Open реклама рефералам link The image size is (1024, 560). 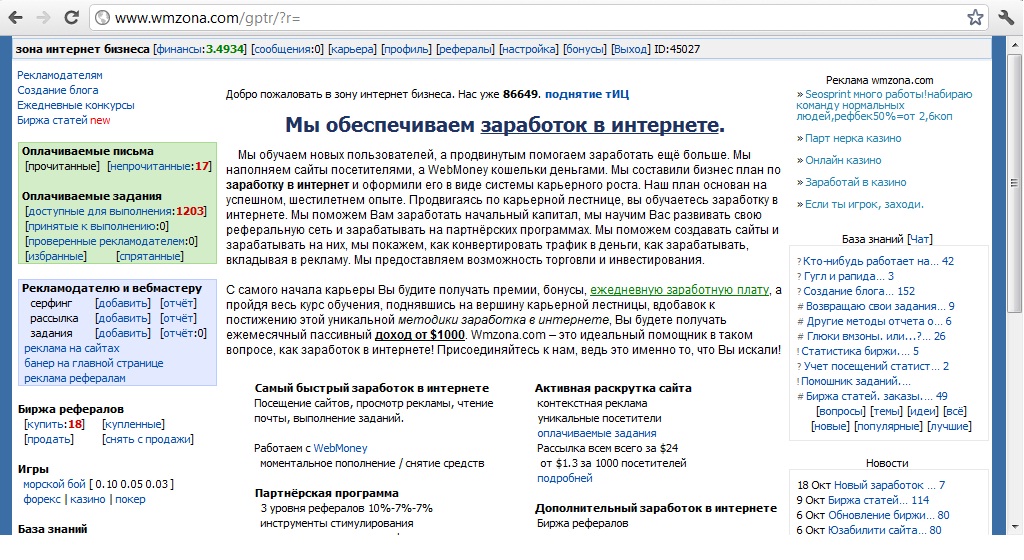[x=74, y=379]
